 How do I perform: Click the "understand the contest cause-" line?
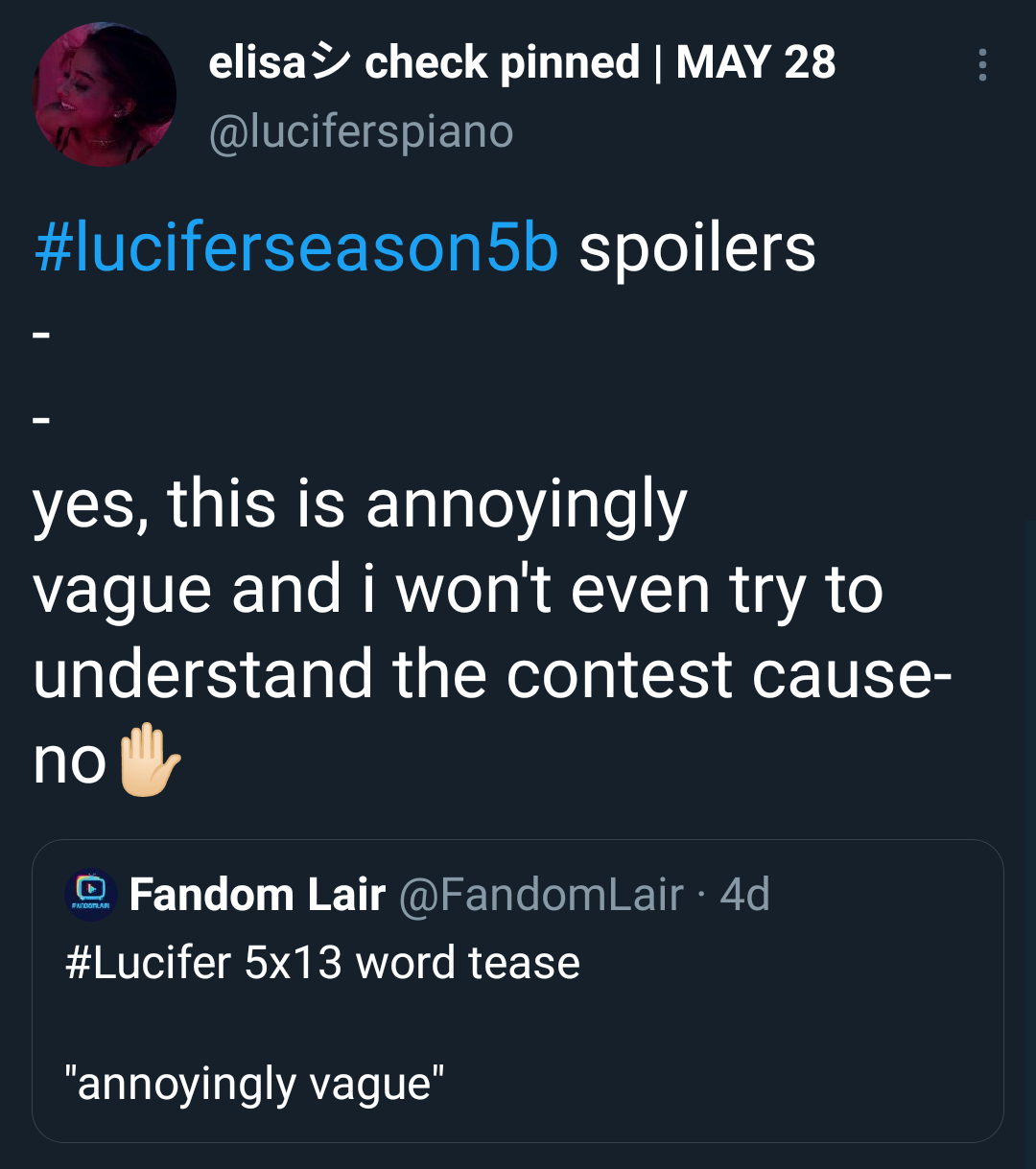pyautogui.click(x=492, y=672)
